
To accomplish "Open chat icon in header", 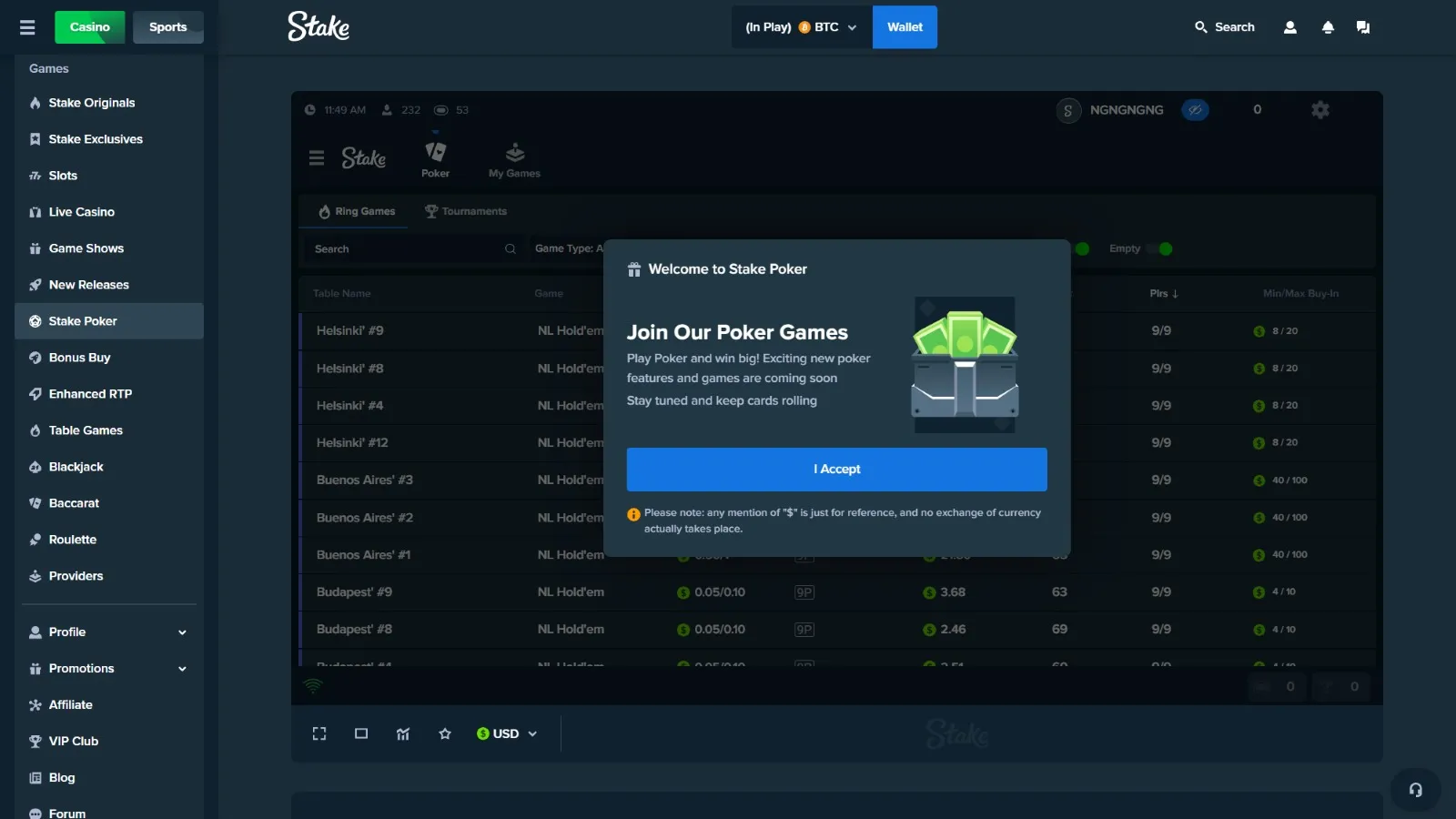I will pos(1362,27).
